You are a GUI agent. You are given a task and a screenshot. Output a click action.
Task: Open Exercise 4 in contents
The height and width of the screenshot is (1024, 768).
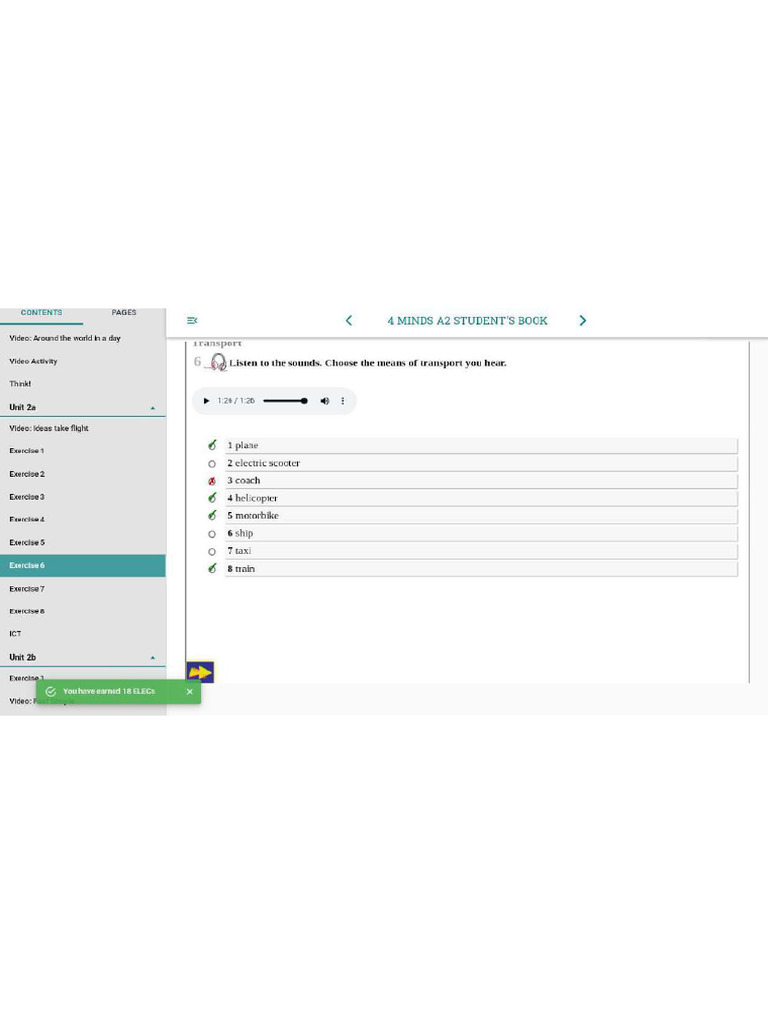coord(27,520)
